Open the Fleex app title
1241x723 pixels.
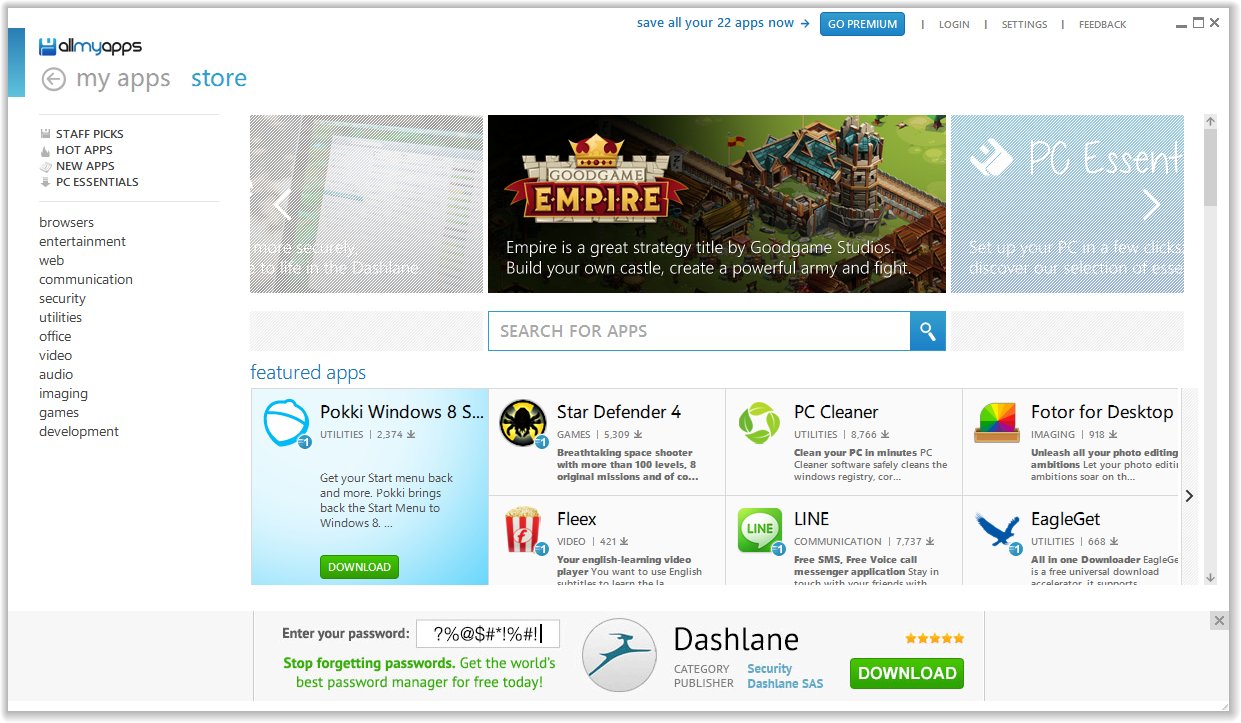click(x=577, y=519)
